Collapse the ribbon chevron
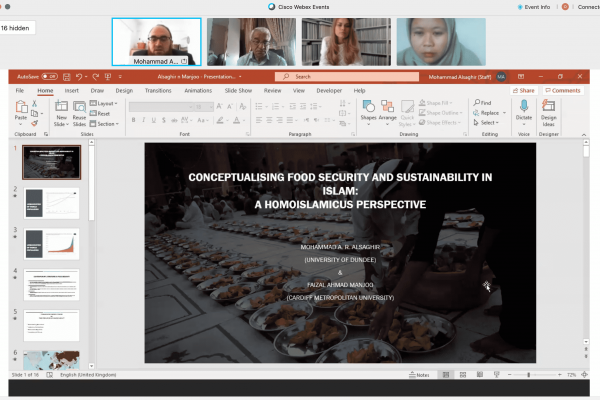 584,134
